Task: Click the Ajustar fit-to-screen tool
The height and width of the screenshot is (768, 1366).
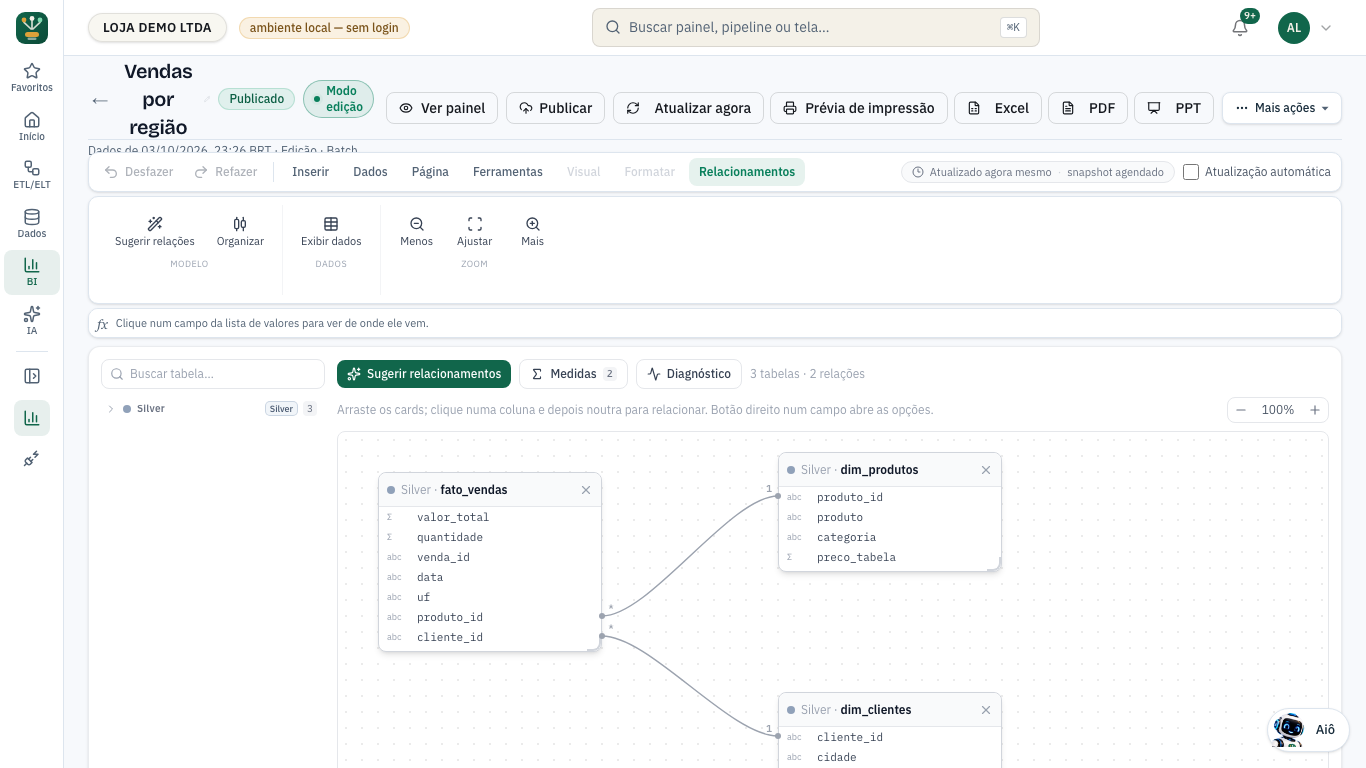Action: tap(475, 232)
